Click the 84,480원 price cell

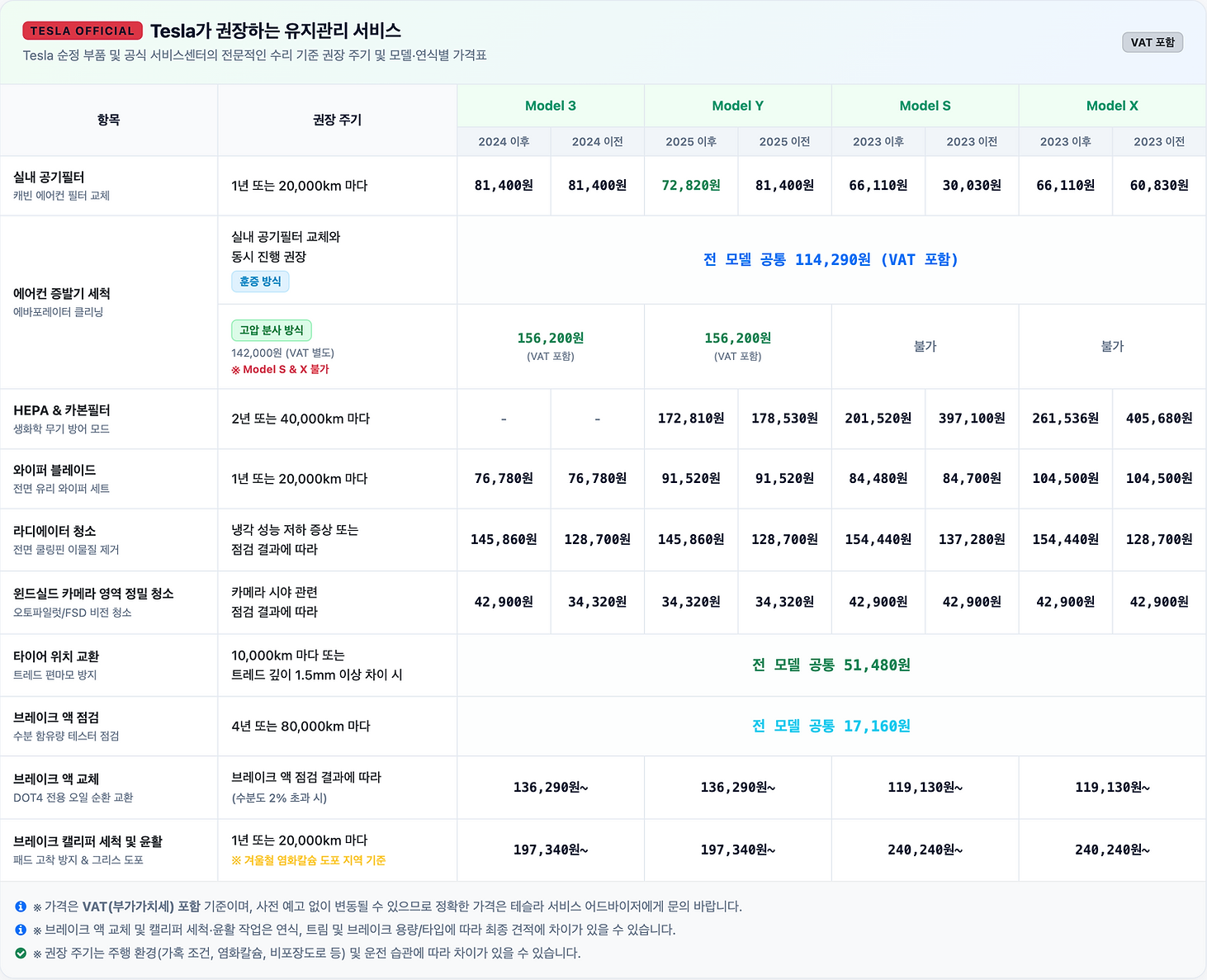click(878, 479)
